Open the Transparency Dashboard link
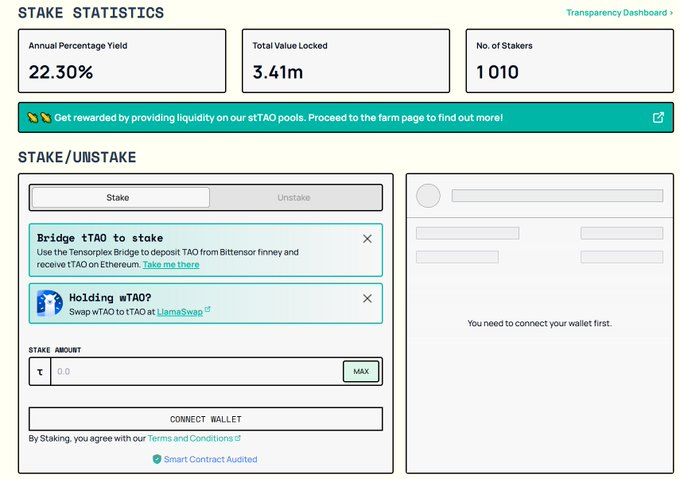Viewport: 680px width, 479px height. [x=619, y=13]
